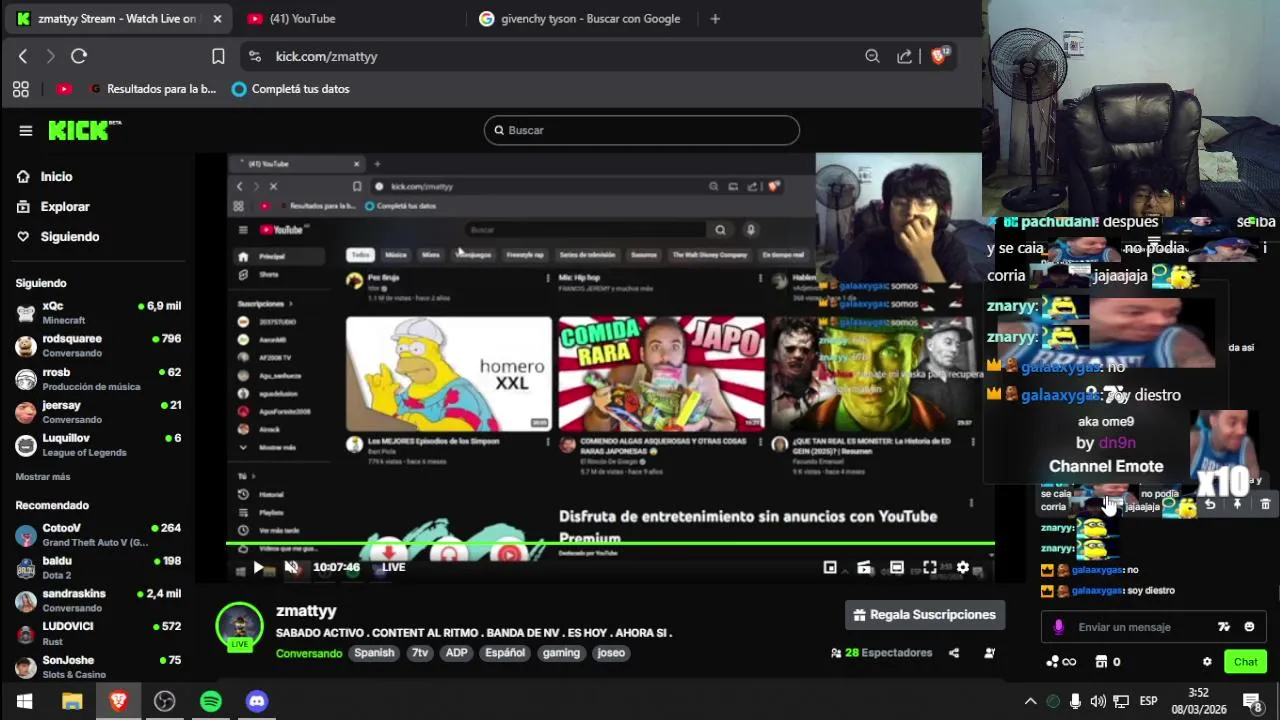Open CotooV recommended channel
This screenshot has width=1280, height=720.
98,535
